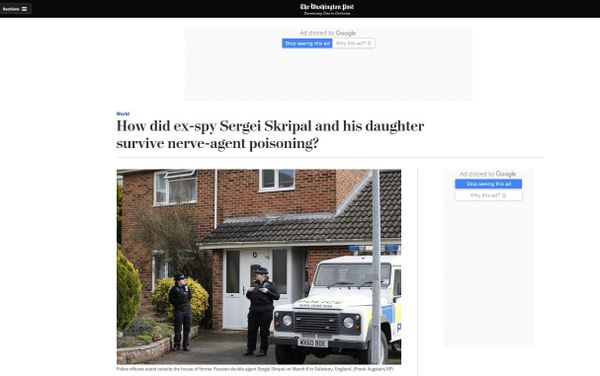The height and width of the screenshot is (376, 600).
Task: Open the World section link
Action: [x=123, y=114]
